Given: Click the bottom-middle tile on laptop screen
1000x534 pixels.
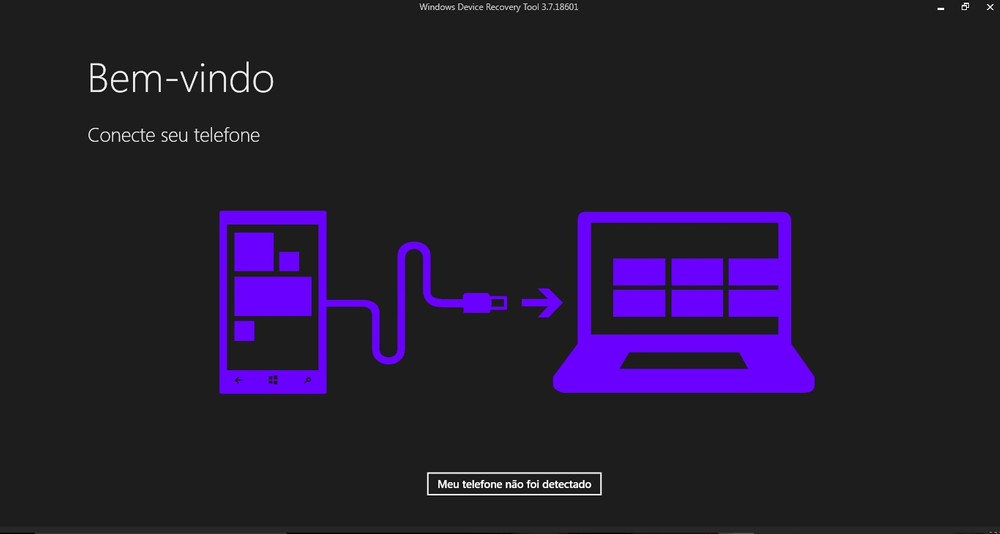Looking at the screenshot, I should (697, 302).
